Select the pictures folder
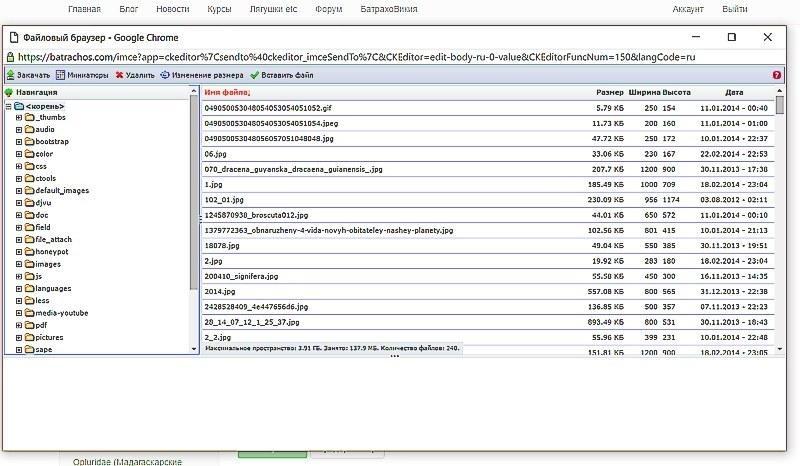The width and height of the screenshot is (800, 466). 49,337
